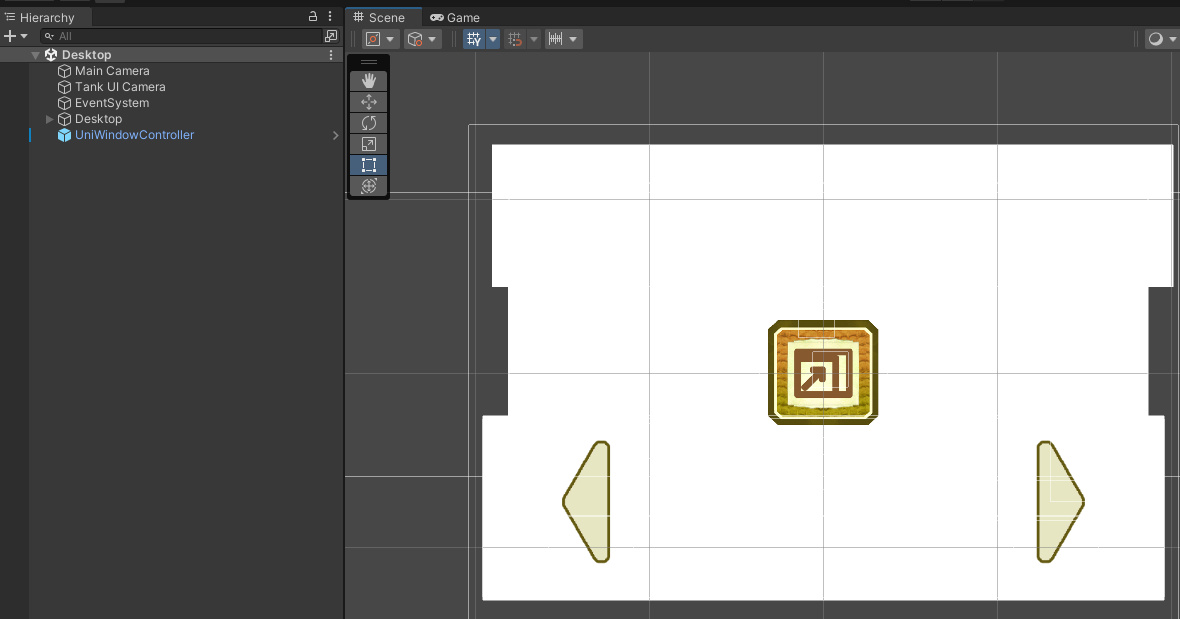Toggle the Hierarchy panel lock

click(313, 17)
